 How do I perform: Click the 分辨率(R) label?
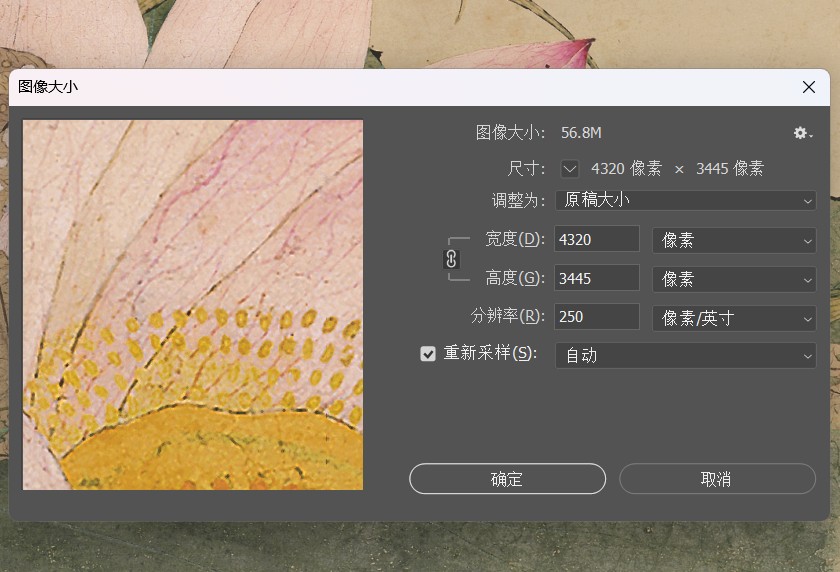point(507,316)
